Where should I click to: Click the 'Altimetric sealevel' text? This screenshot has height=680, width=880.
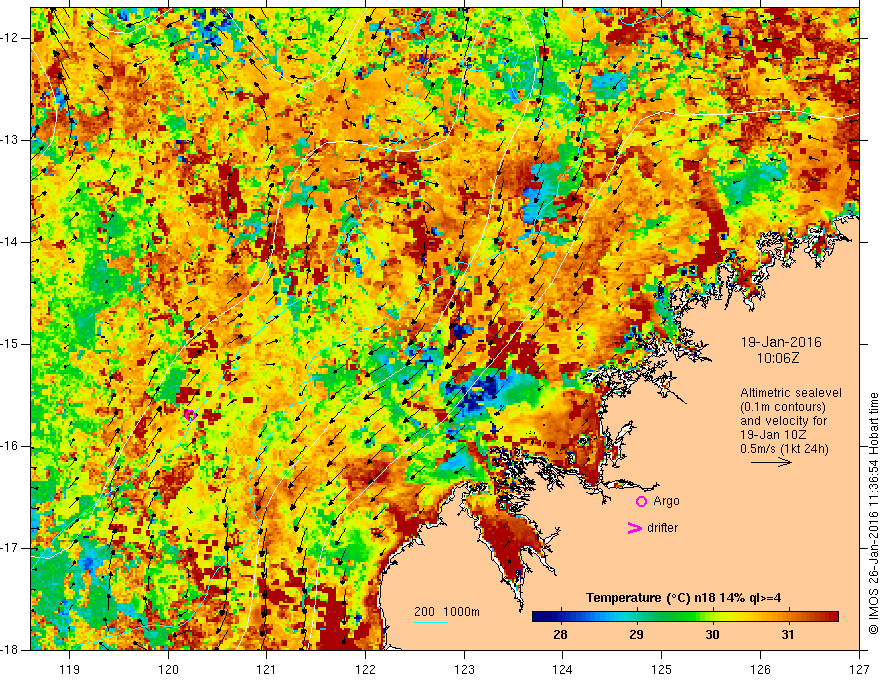(x=791, y=393)
